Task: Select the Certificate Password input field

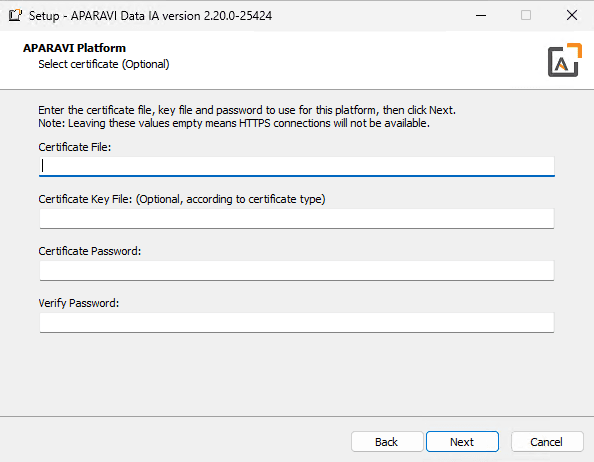Action: click(x=297, y=270)
